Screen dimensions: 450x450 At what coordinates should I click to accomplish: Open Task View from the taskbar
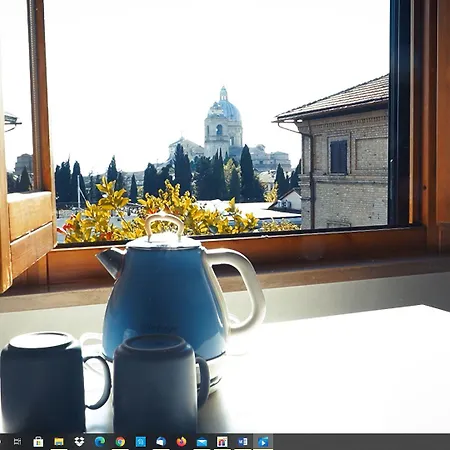17,442
